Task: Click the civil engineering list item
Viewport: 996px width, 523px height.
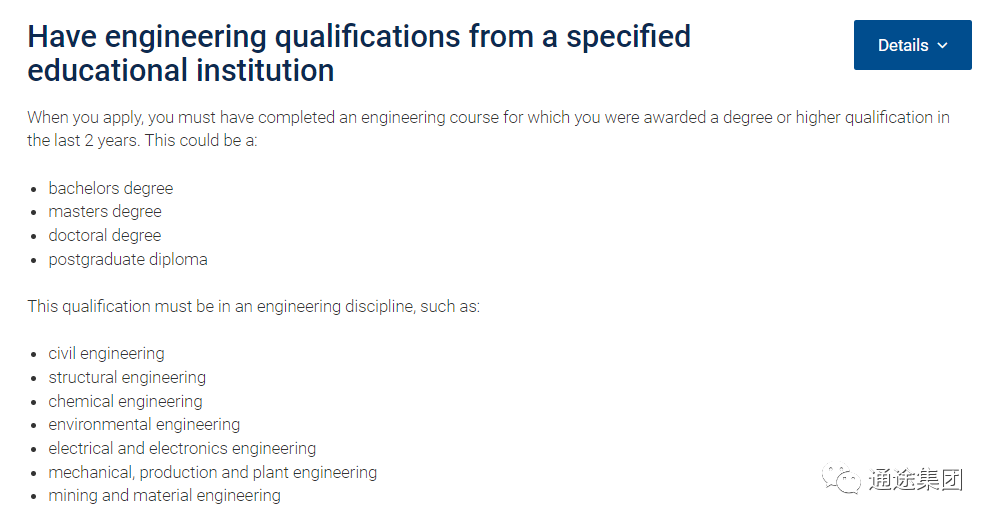Action: (106, 354)
